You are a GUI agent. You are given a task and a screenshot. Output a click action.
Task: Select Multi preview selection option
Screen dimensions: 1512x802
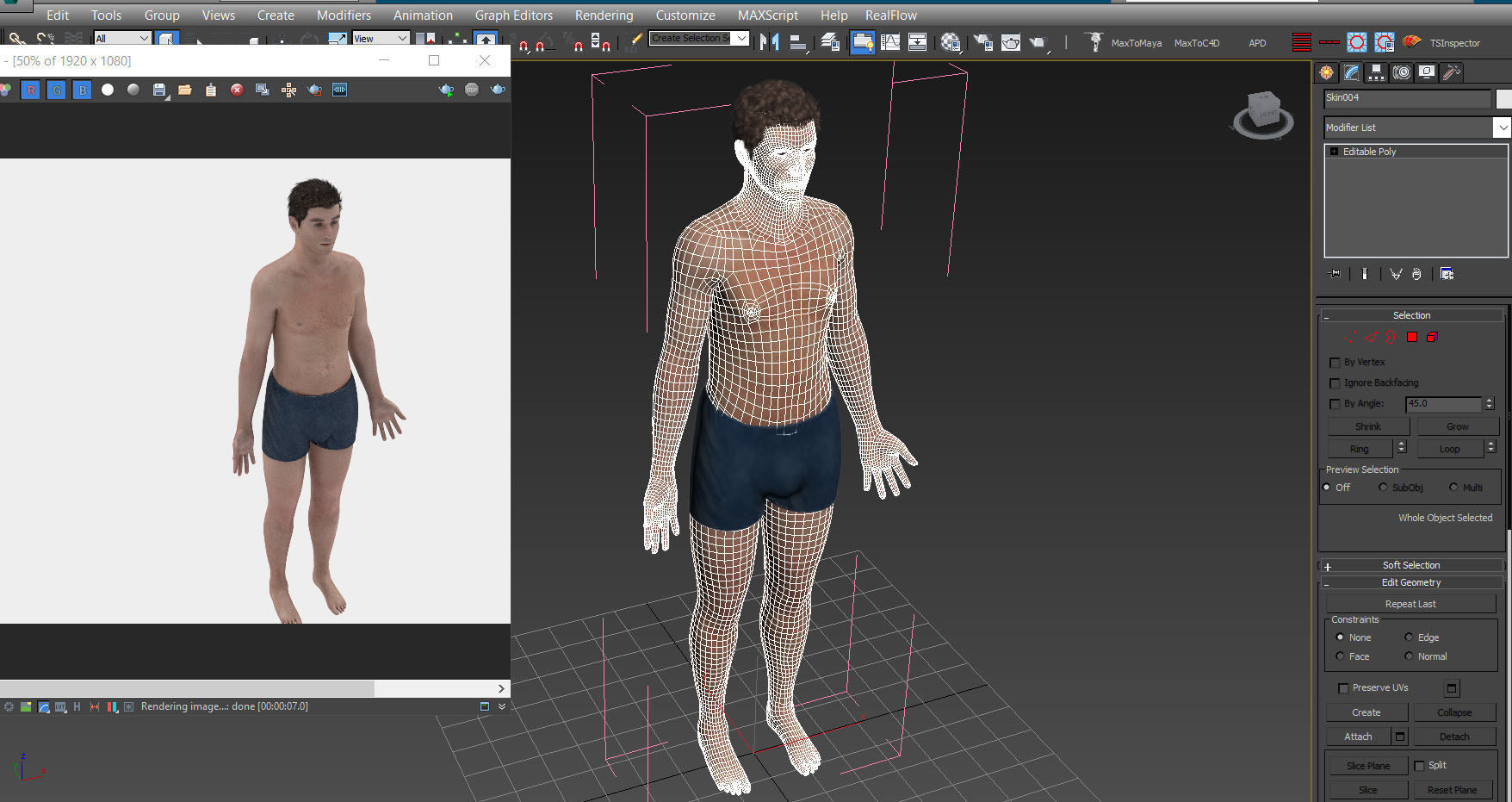[1453, 488]
